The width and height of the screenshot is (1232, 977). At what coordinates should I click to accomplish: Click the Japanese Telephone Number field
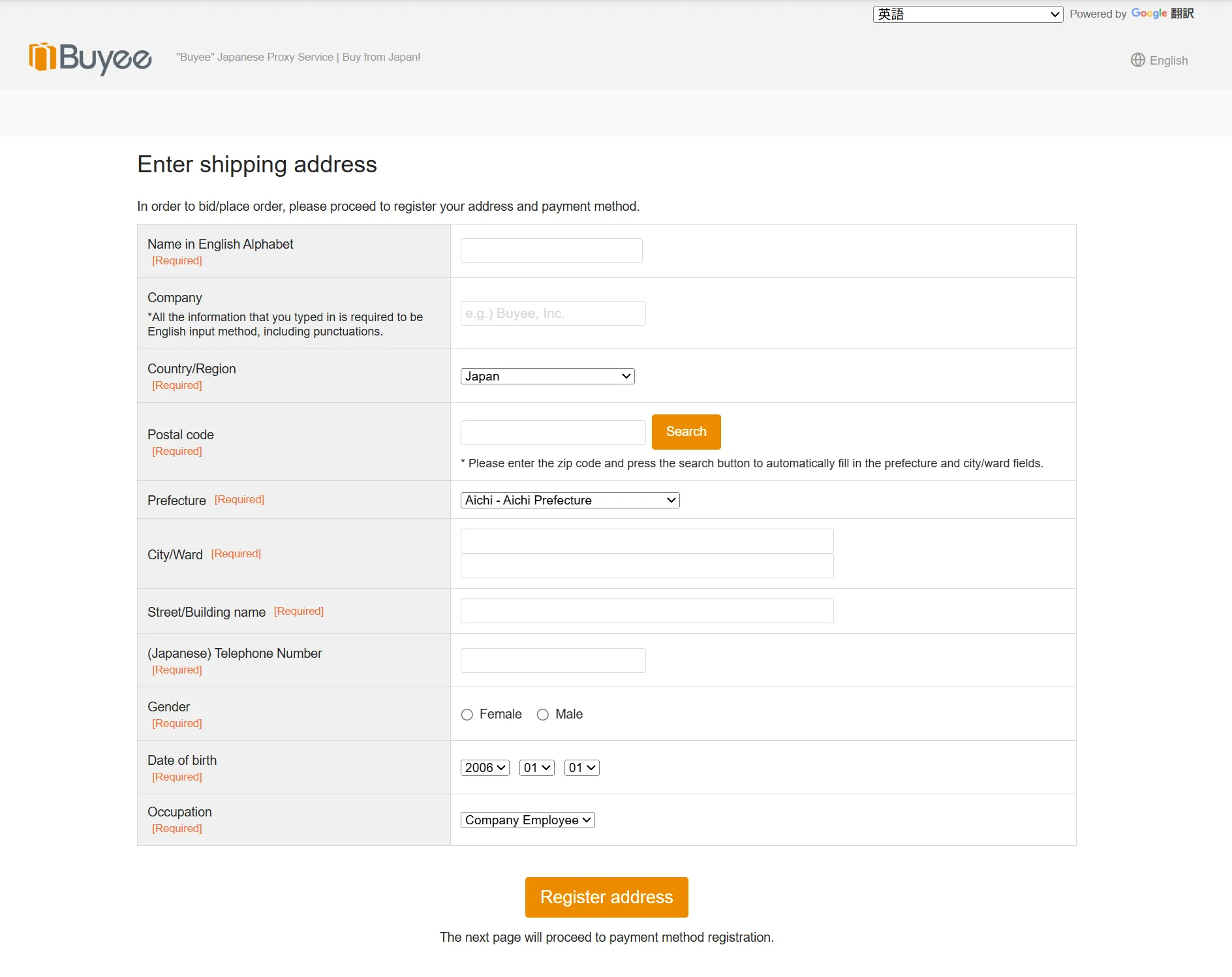point(553,660)
